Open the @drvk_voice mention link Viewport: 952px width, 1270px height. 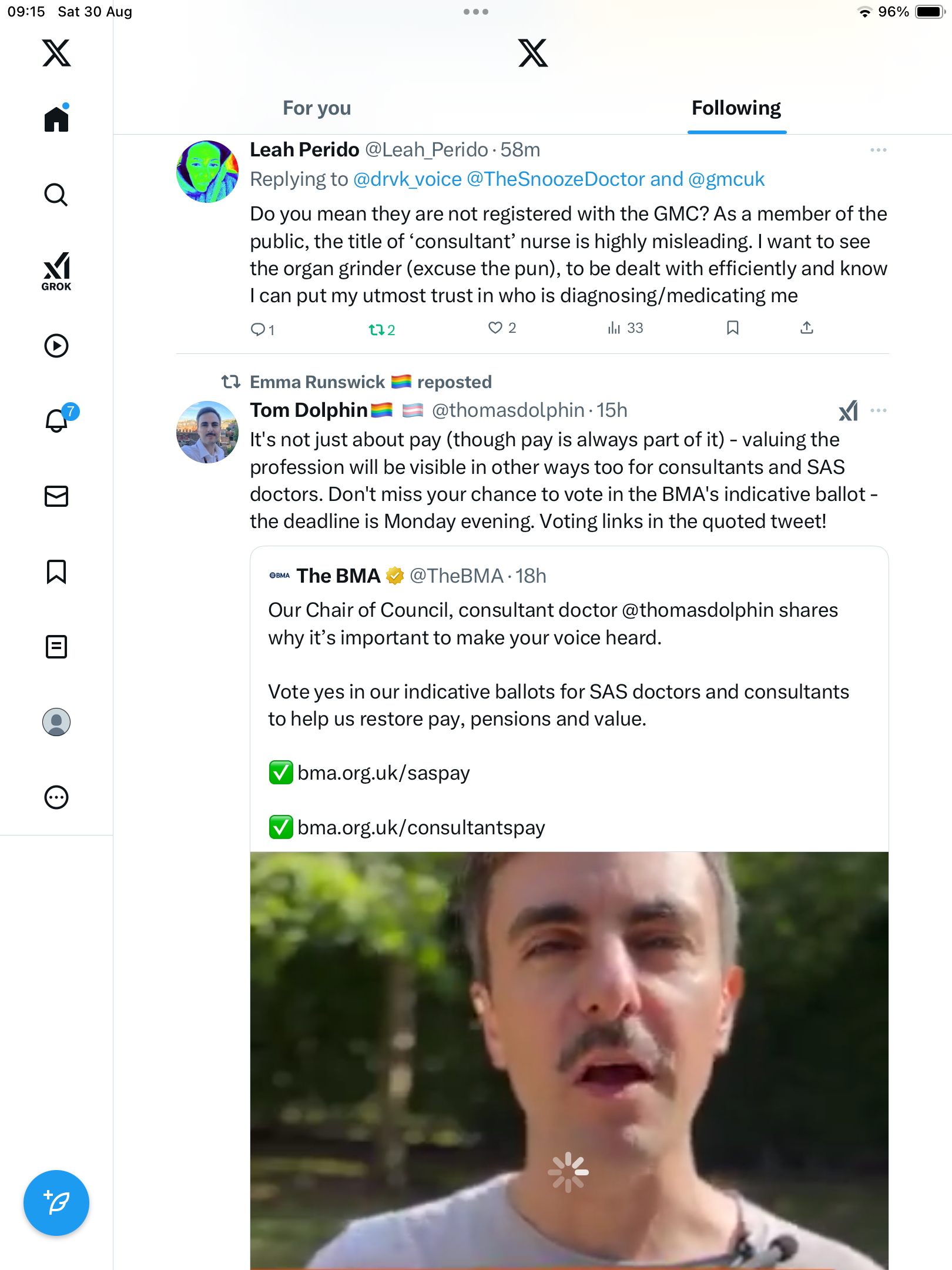[x=407, y=179]
